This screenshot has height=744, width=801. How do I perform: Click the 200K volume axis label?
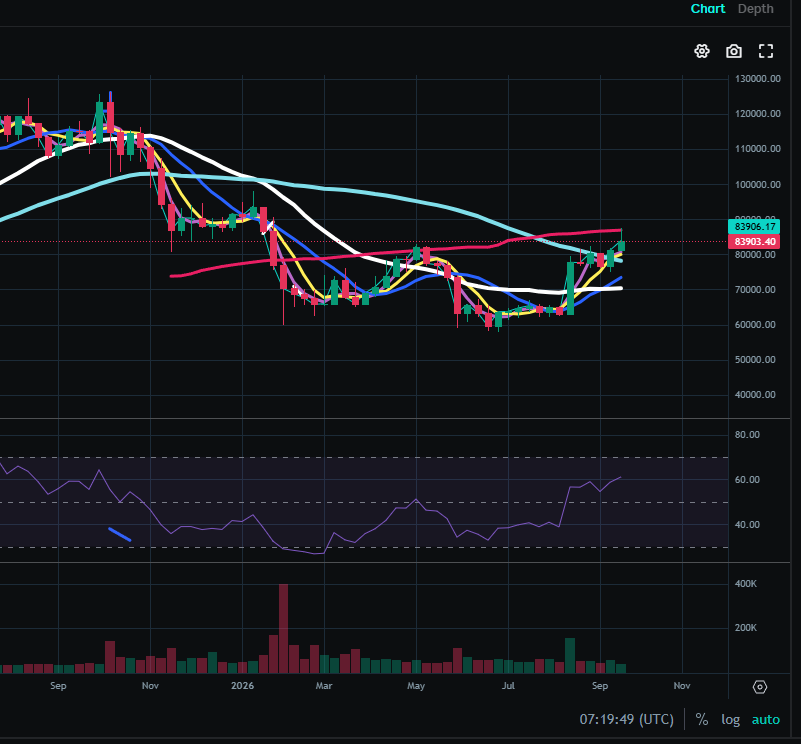point(746,628)
